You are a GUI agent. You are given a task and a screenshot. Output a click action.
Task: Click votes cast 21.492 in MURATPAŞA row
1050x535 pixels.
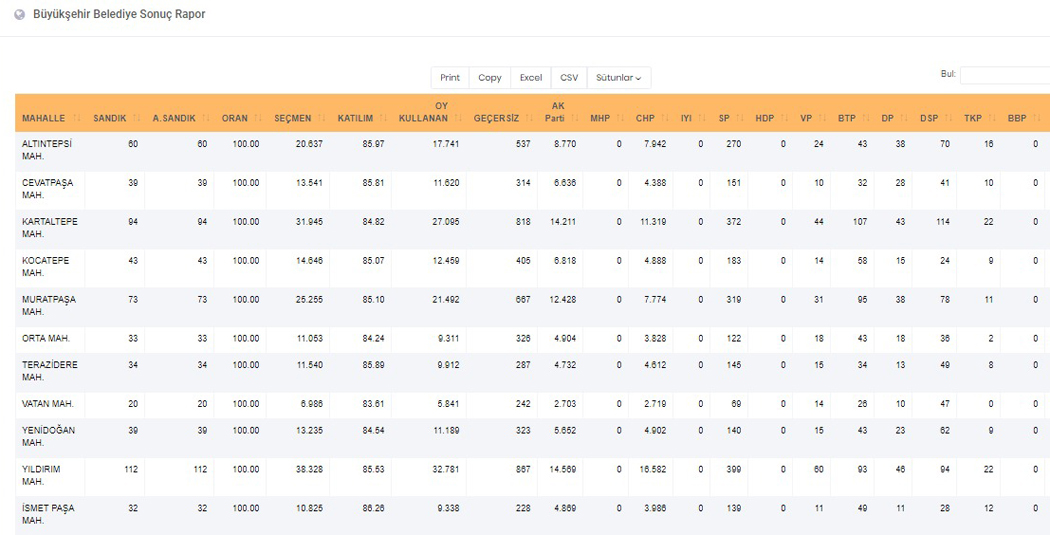pos(446,299)
